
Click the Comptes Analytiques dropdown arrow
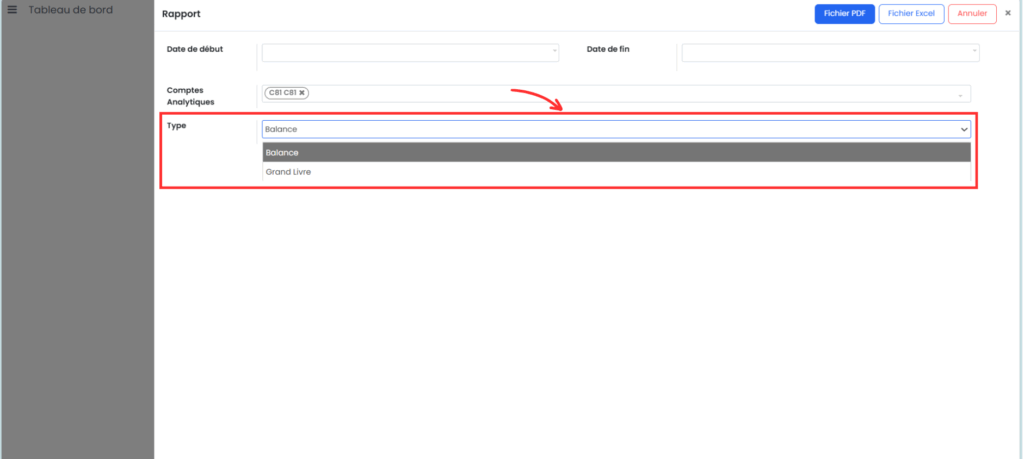tap(961, 95)
